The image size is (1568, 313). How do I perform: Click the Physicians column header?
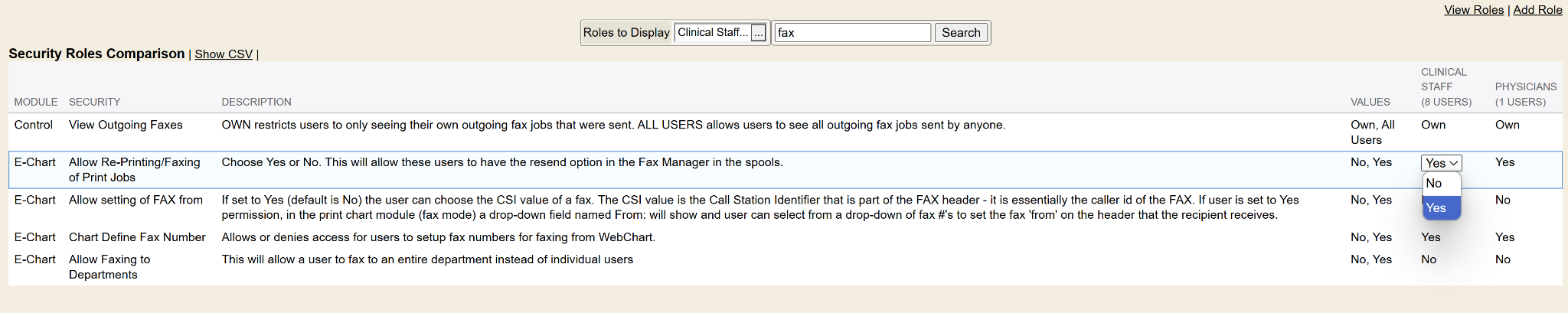coord(1525,94)
